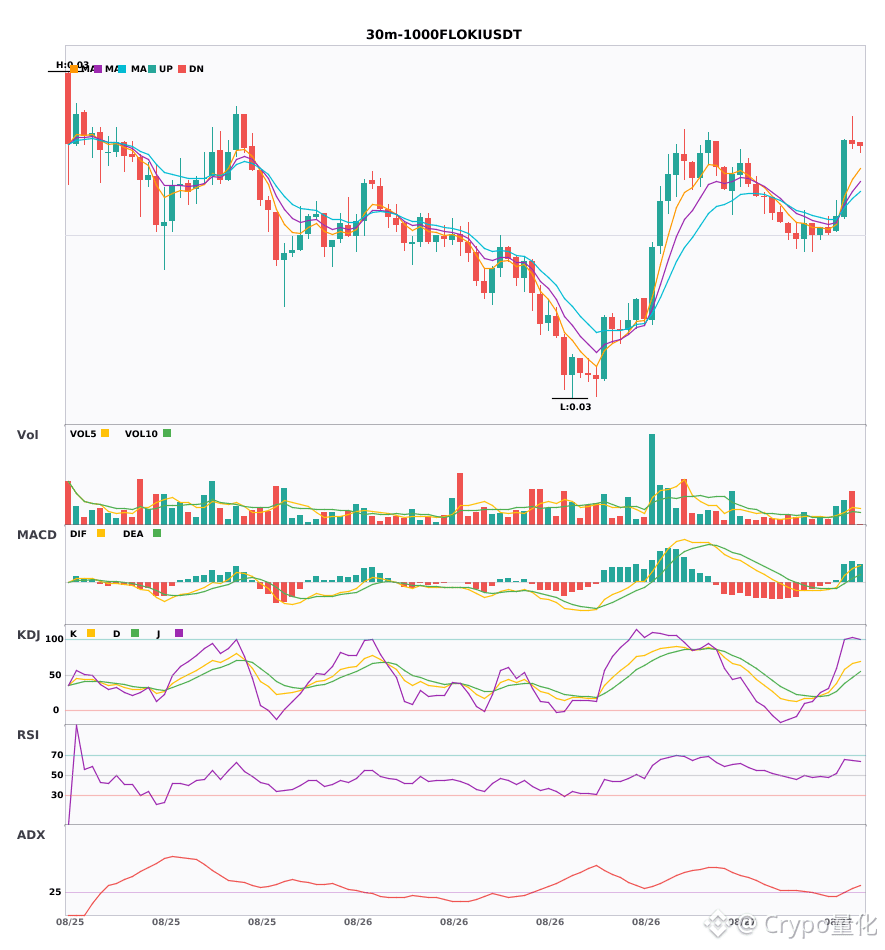Select the green VOL10 swatch
Viewport: 885px width, 950px height.
tap(167, 433)
